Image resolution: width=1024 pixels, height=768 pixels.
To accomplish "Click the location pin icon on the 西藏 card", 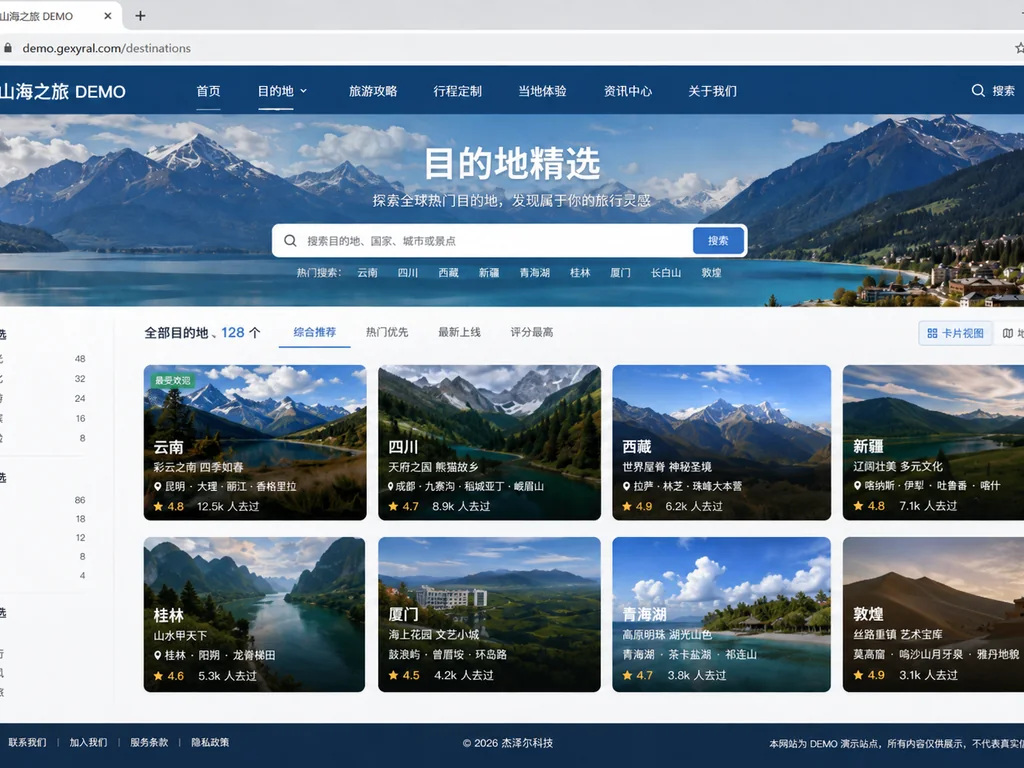I will (x=627, y=486).
